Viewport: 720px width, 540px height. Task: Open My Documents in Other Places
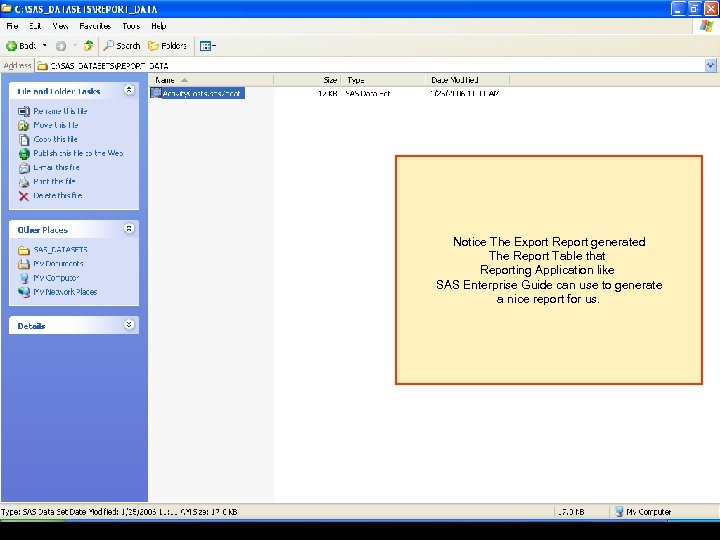[58, 264]
